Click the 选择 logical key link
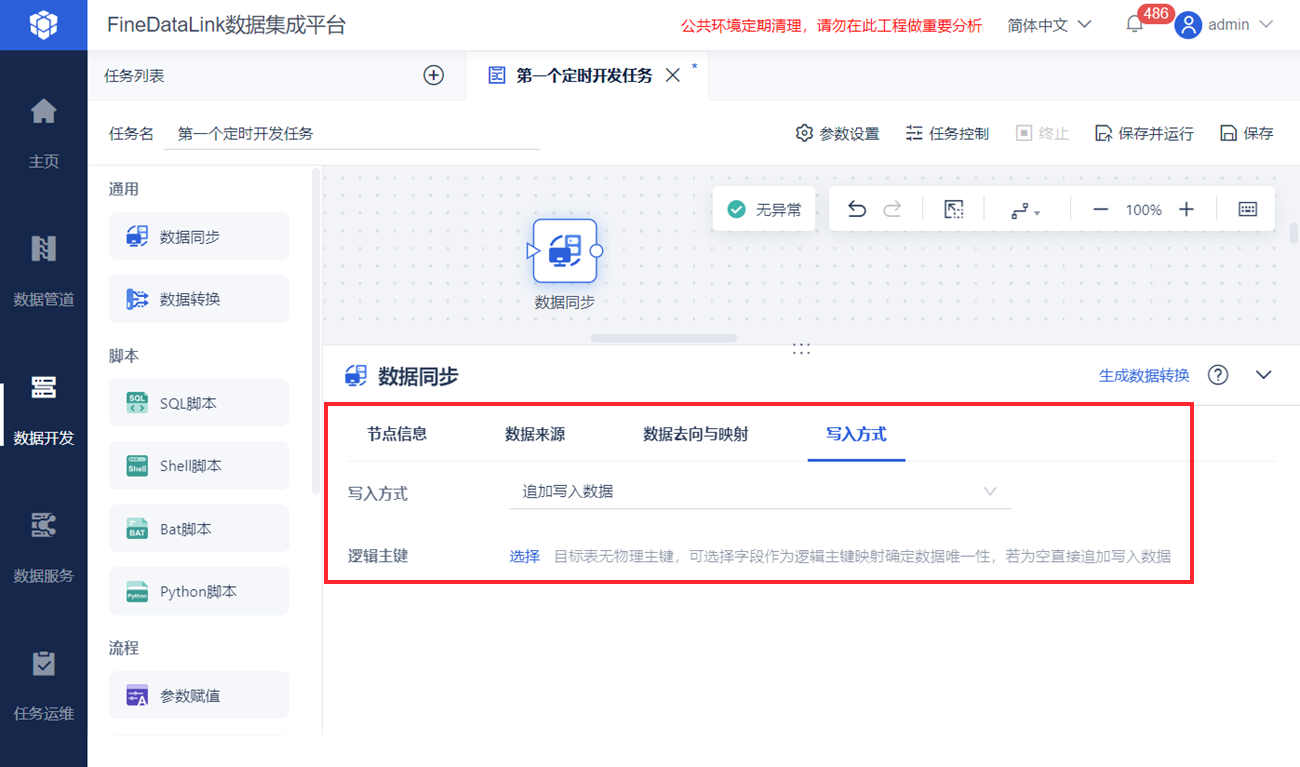 tap(525, 556)
